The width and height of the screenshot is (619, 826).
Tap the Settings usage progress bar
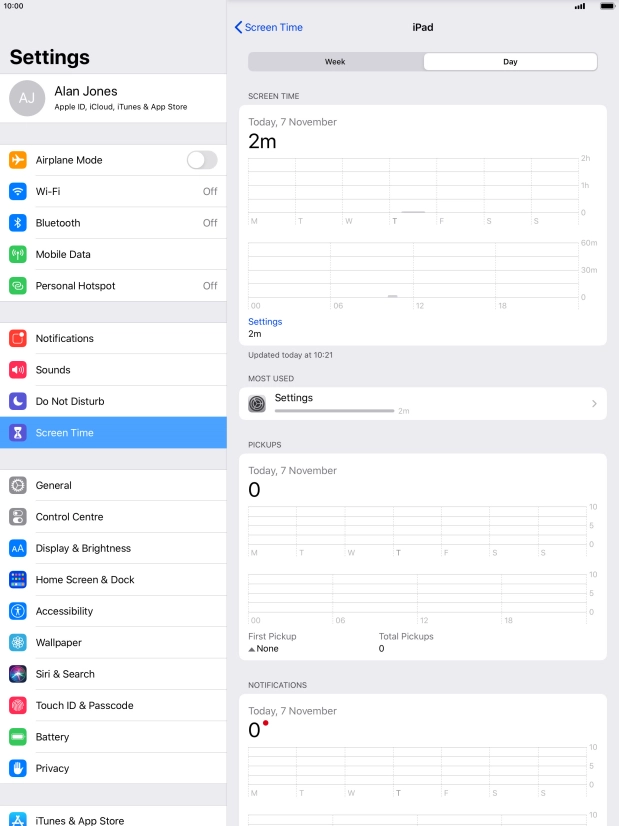click(x=335, y=411)
